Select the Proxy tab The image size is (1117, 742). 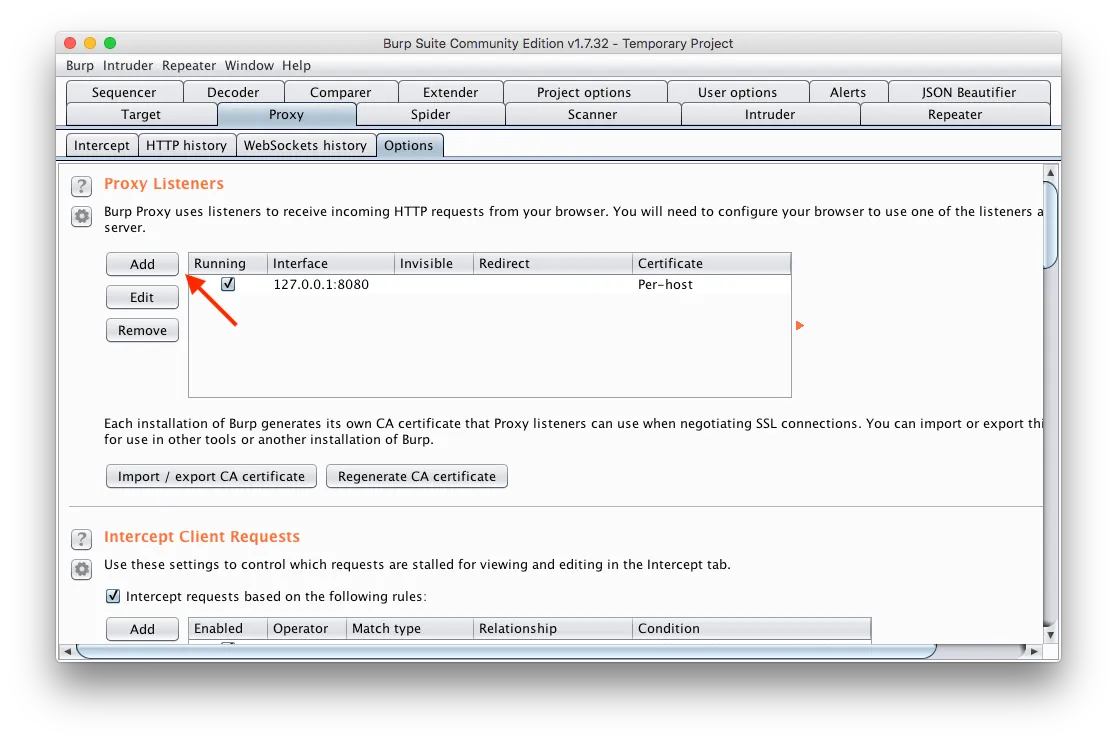tap(286, 115)
